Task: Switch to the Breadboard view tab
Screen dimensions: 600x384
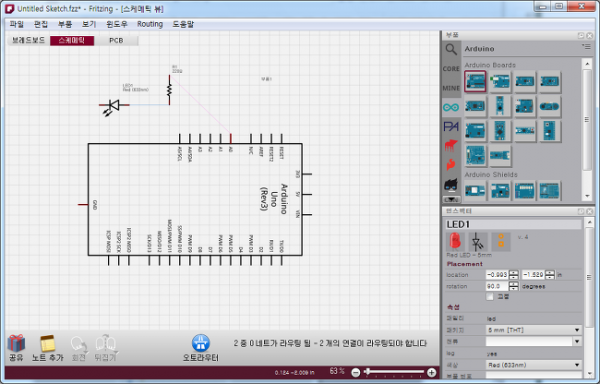Action: pyautogui.click(x=28, y=40)
